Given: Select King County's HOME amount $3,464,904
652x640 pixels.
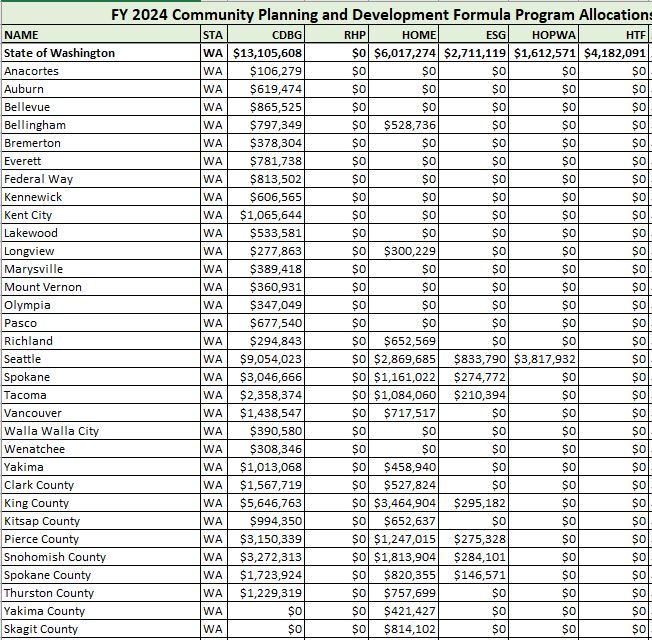Looking at the screenshot, I should tap(405, 503).
